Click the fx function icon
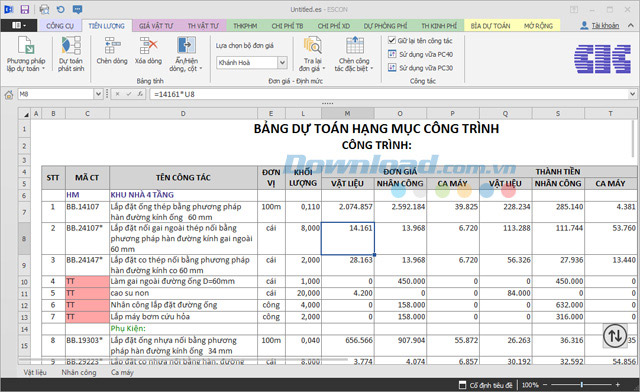This screenshot has height=392, width=640. tap(140, 94)
